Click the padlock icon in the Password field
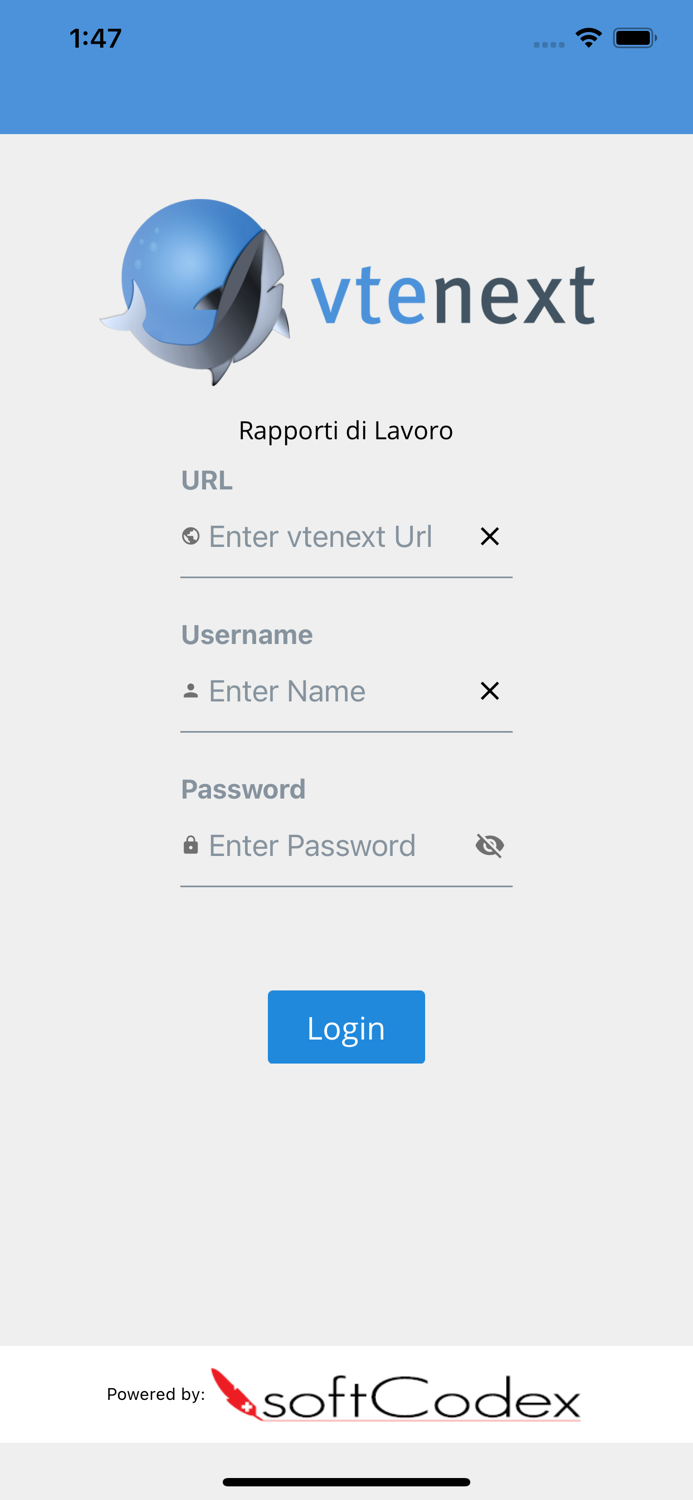Viewport: 693px width, 1500px height. pos(190,845)
